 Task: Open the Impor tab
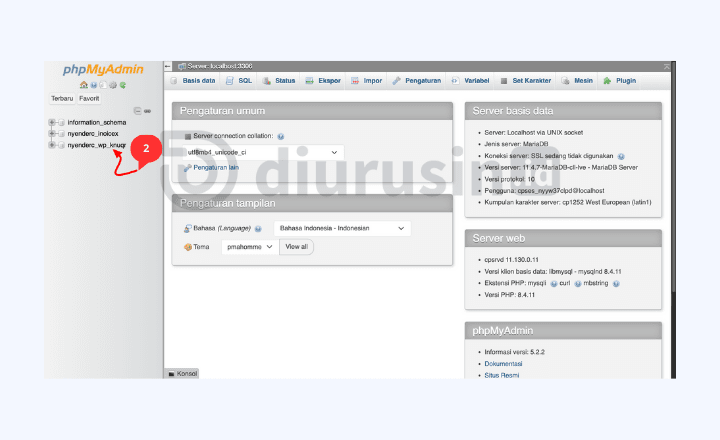coord(367,81)
